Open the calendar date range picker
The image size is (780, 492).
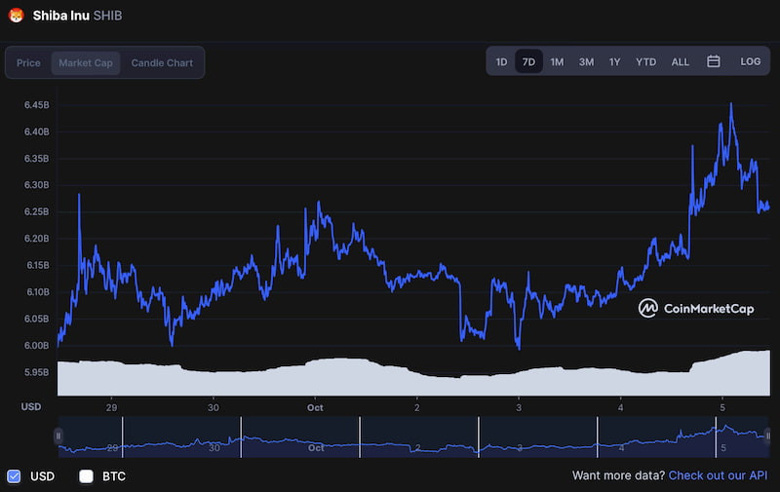click(713, 62)
